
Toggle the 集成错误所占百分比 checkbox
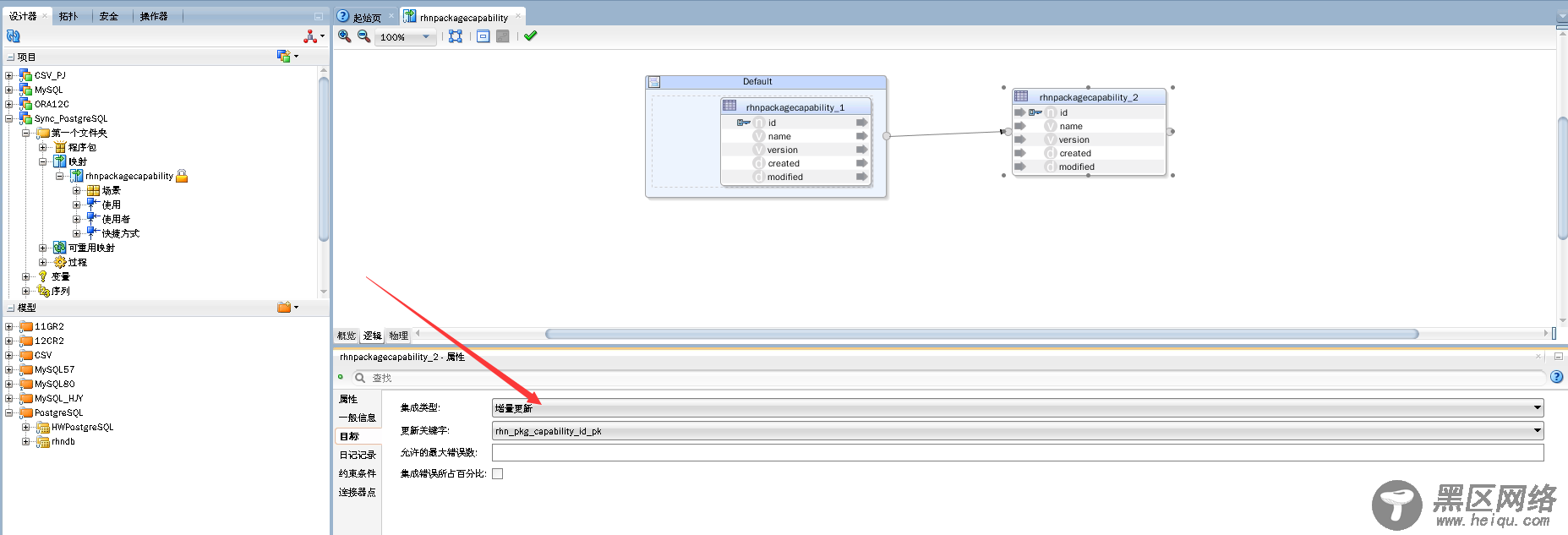(498, 473)
